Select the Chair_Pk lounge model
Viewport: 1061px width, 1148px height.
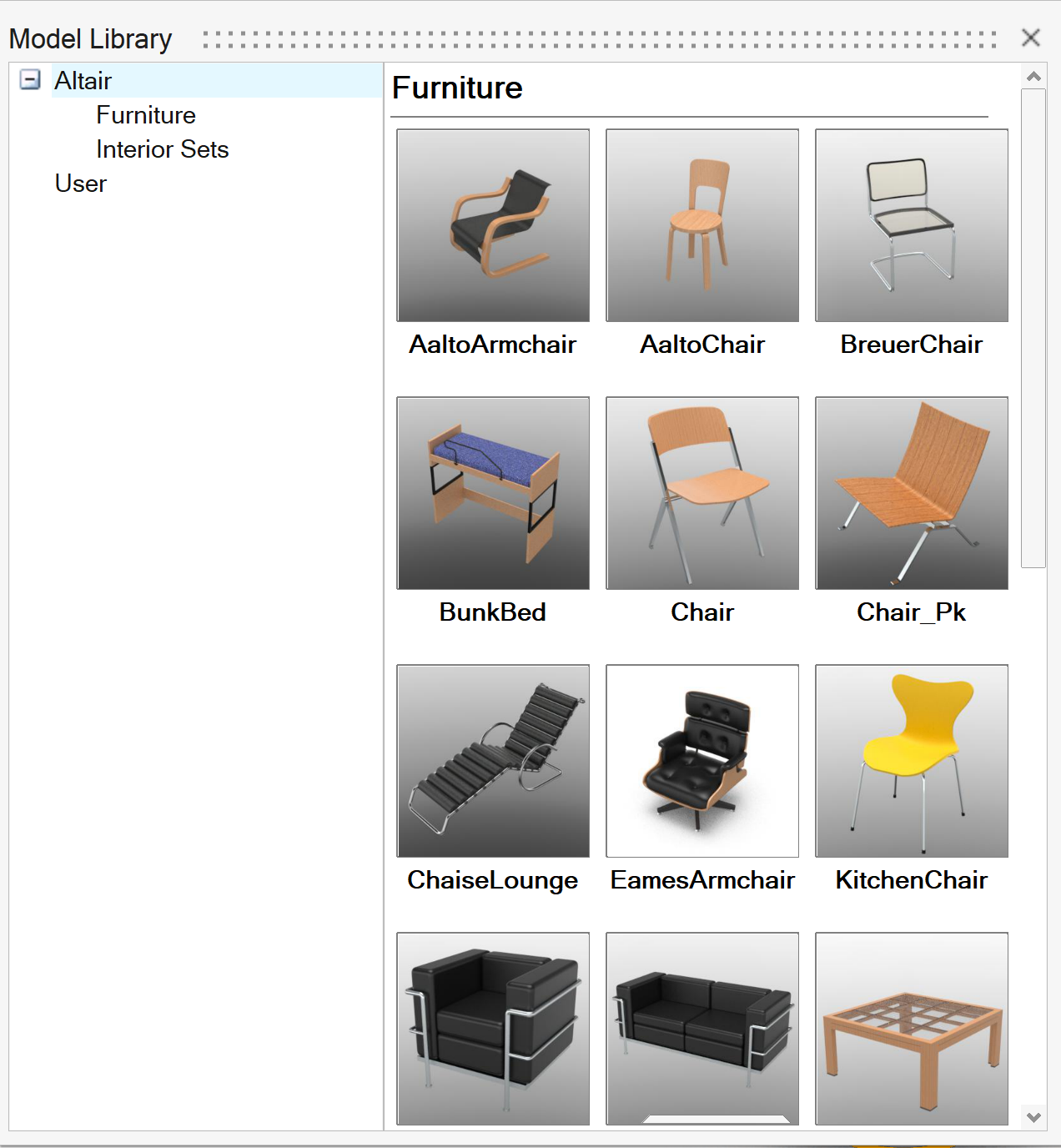coord(912,493)
